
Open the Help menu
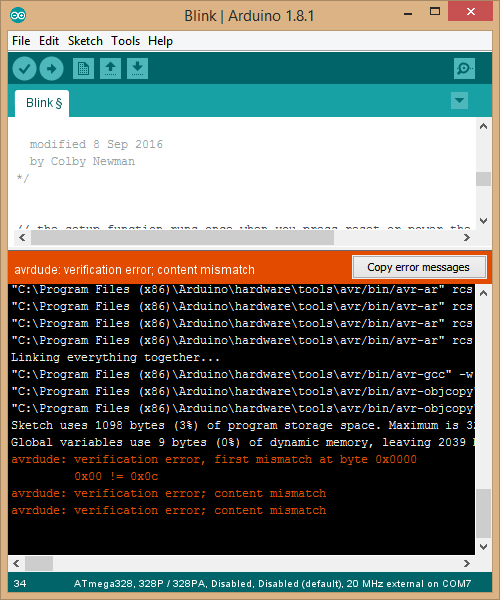click(160, 41)
